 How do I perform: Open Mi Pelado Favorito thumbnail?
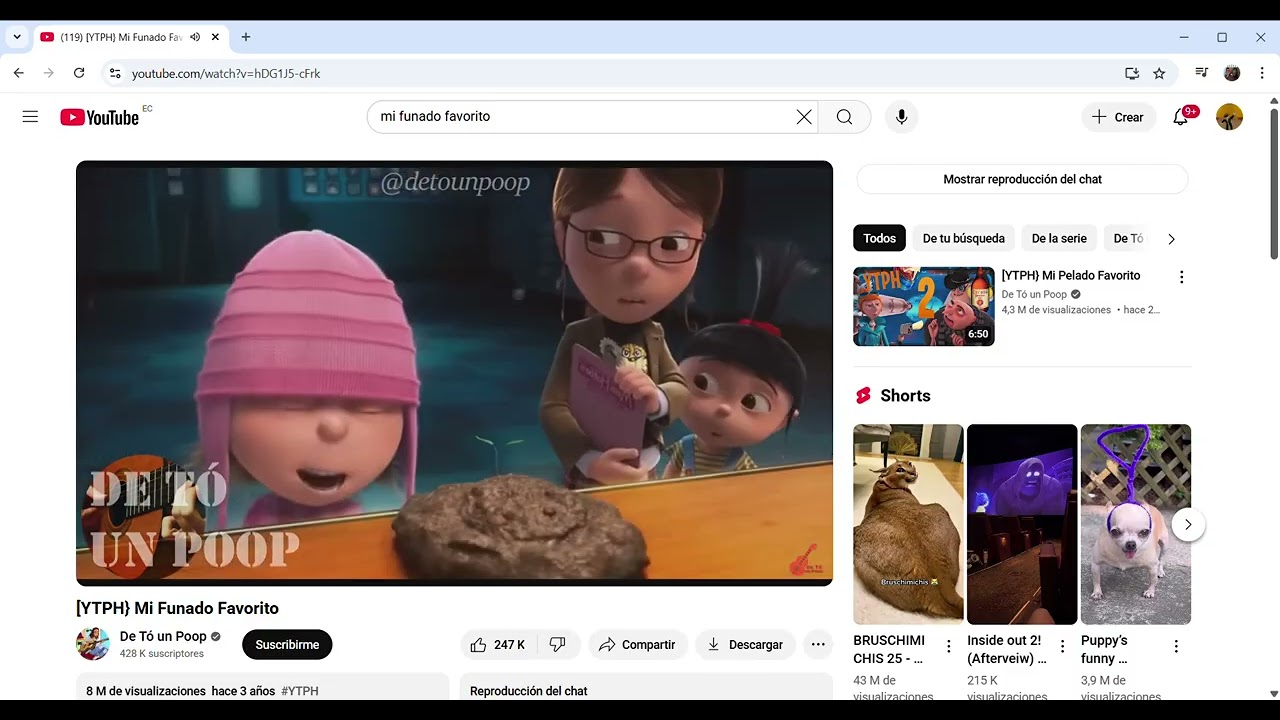[924, 306]
